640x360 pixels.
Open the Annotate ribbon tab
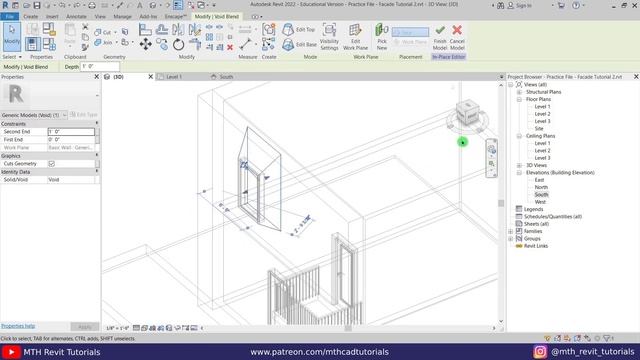(76, 17)
